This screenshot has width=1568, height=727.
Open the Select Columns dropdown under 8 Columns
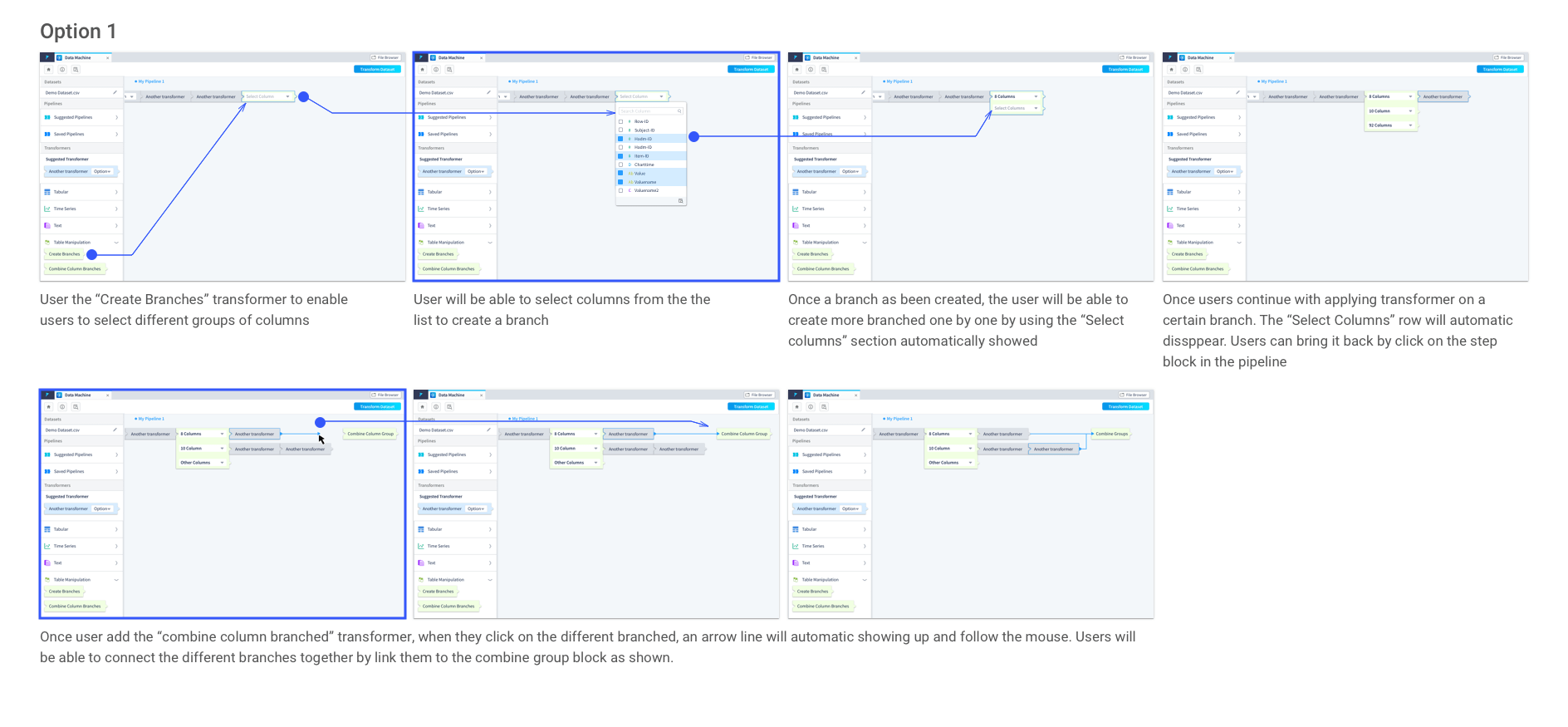coord(1017,108)
